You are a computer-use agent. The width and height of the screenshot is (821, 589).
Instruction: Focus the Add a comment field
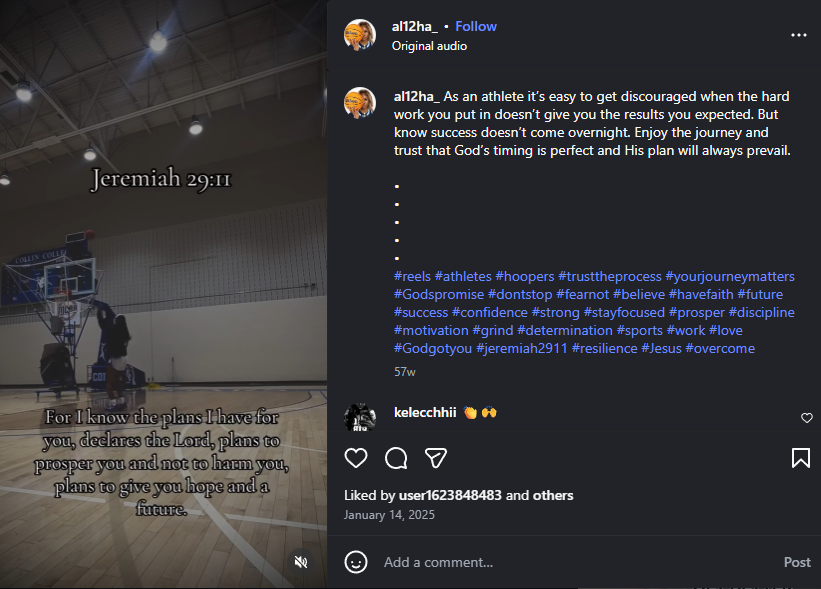(576, 562)
